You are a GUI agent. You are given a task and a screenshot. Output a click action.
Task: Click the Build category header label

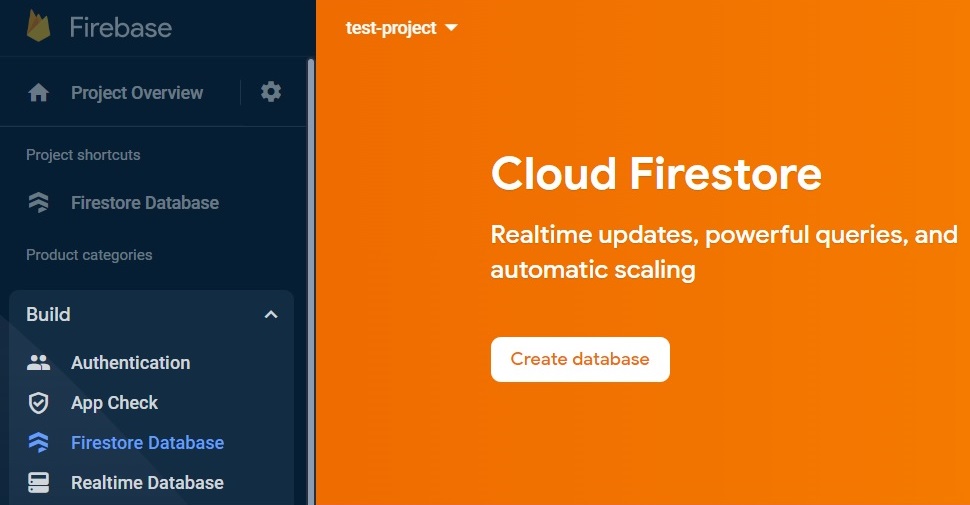tap(48, 314)
